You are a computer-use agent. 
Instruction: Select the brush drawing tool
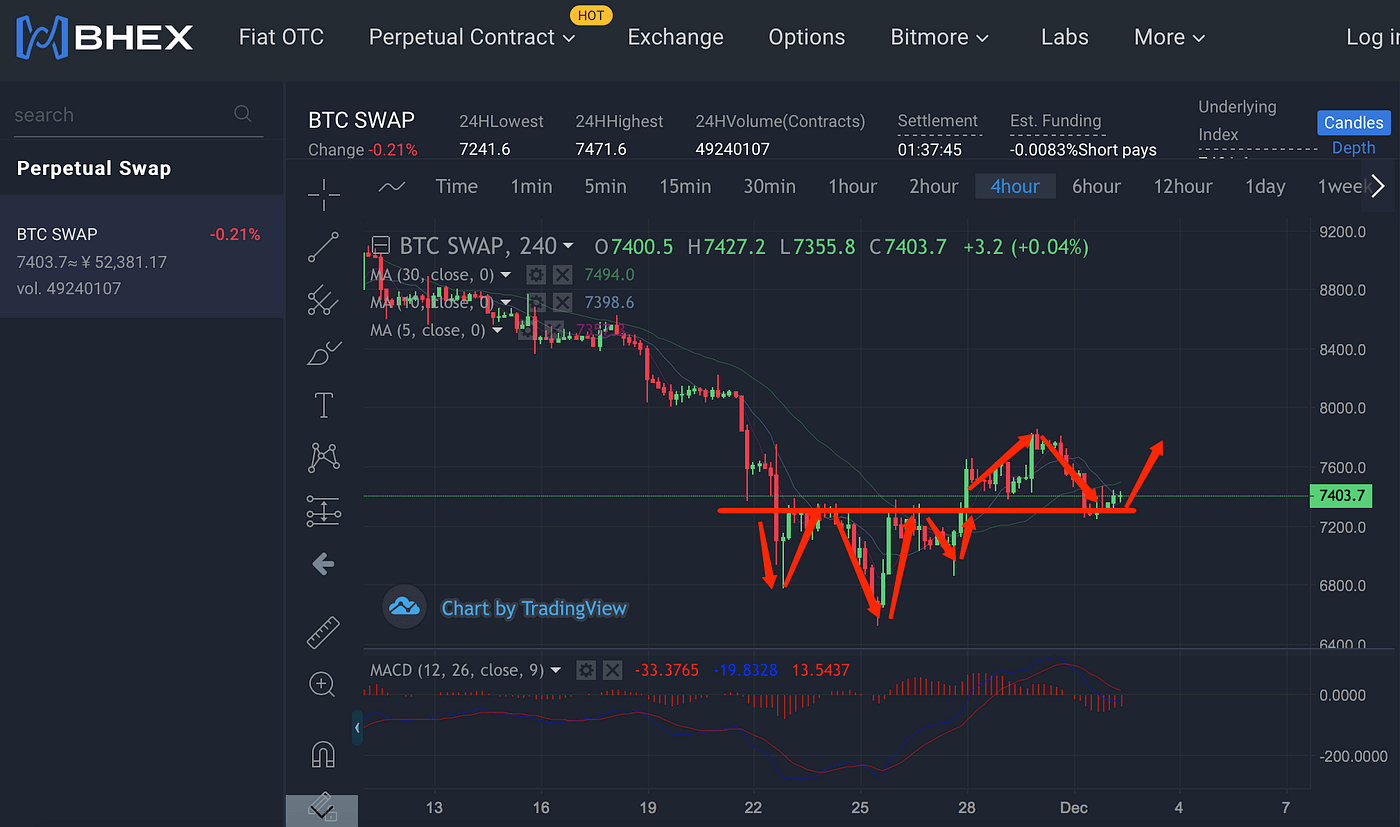coord(323,353)
